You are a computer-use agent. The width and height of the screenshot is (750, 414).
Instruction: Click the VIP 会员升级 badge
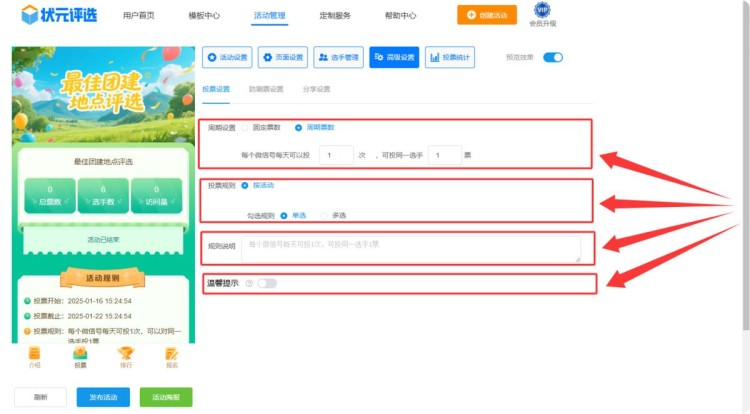[543, 14]
